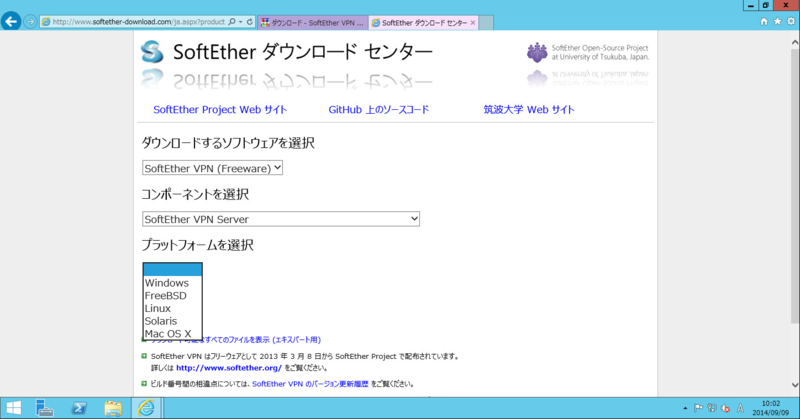This screenshot has height=419, width=800.
Task: Open SoftEther Project Web サイト link
Action: coord(220,110)
